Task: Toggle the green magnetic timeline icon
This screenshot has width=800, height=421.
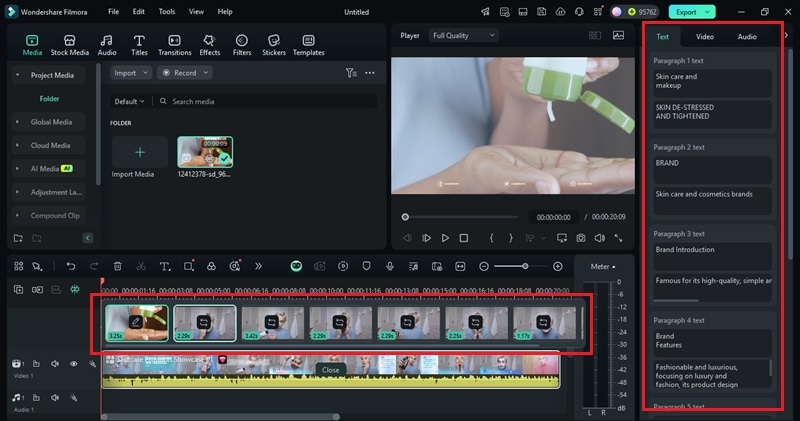Action: (x=75, y=289)
